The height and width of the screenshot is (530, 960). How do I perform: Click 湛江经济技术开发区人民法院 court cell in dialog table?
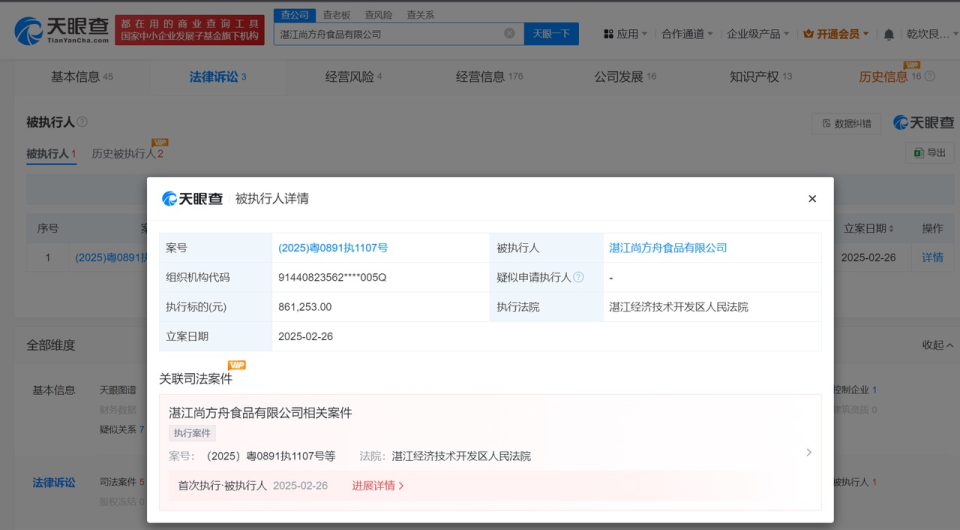[678, 307]
